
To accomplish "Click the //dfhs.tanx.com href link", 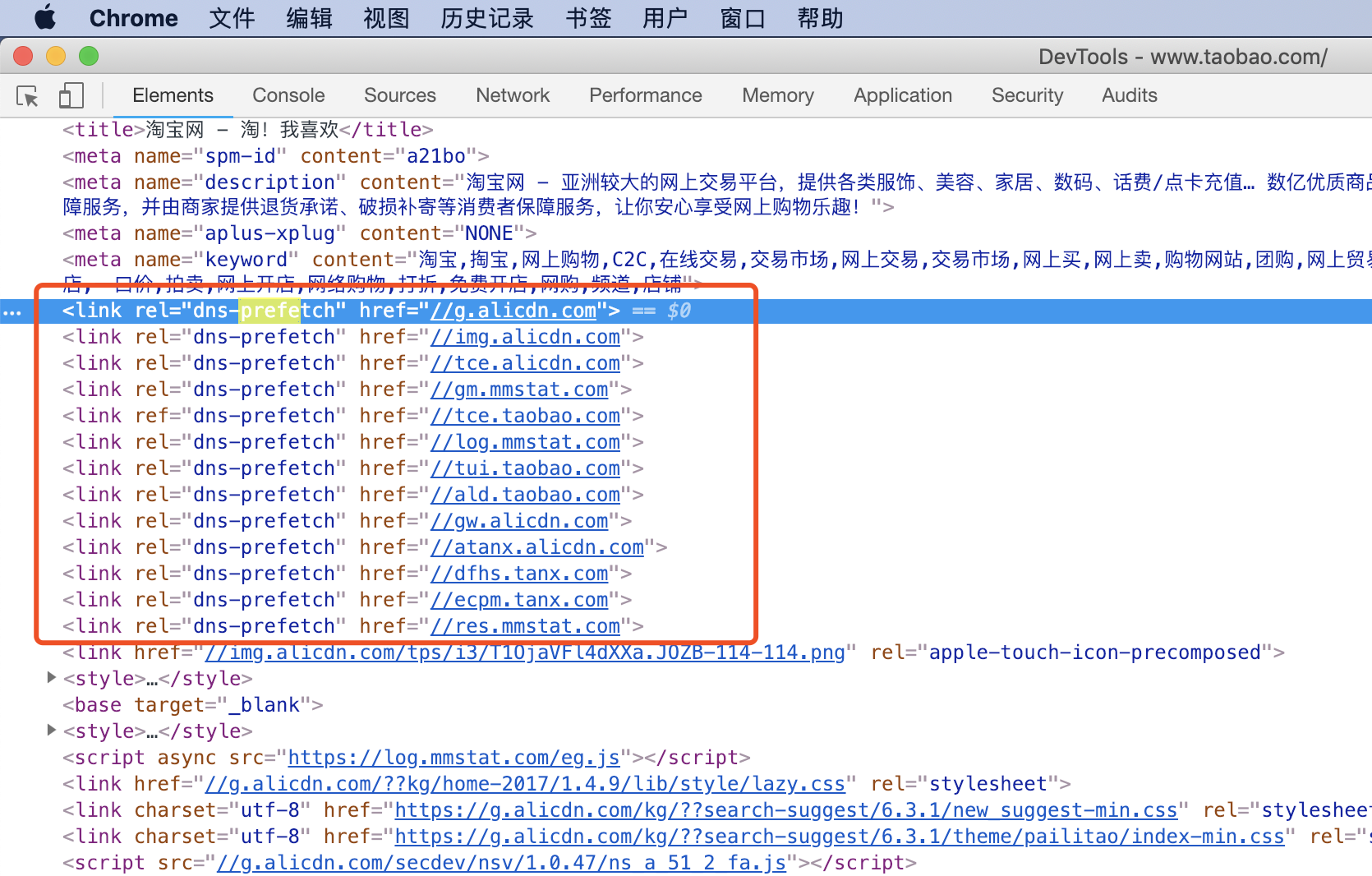I will point(519,574).
